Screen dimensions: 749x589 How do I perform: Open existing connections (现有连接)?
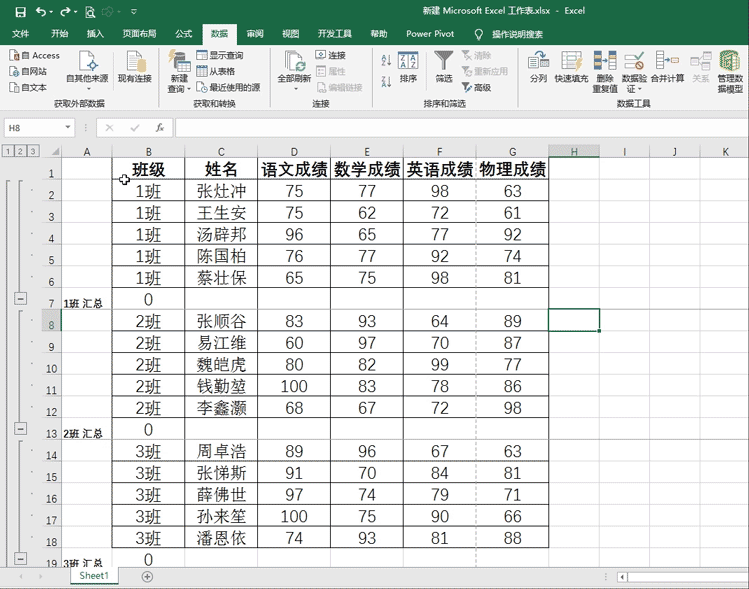click(x=135, y=67)
